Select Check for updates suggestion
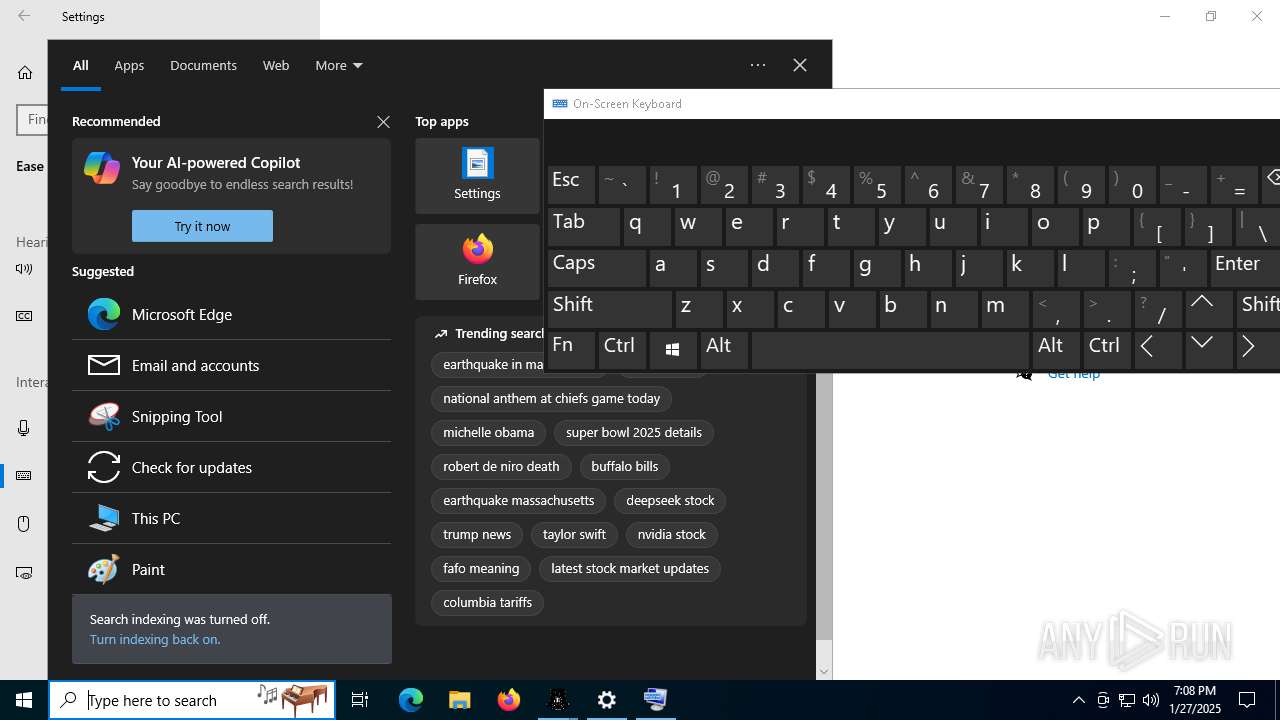 point(231,467)
